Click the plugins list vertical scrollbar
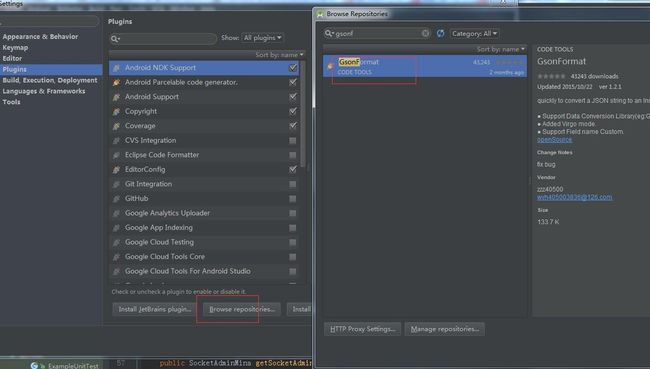This screenshot has height=369, width=650. 303,114
